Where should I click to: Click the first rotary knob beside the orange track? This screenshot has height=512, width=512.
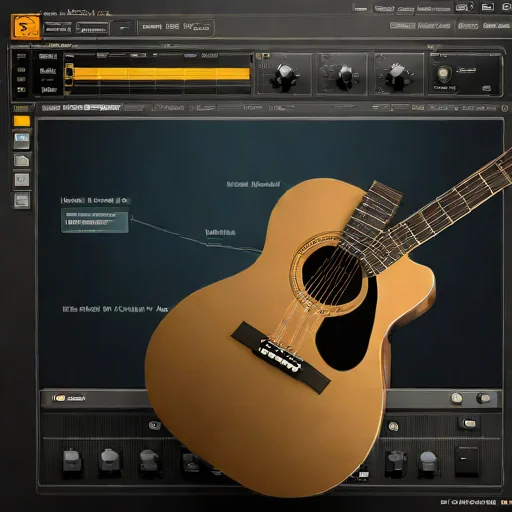coord(284,75)
